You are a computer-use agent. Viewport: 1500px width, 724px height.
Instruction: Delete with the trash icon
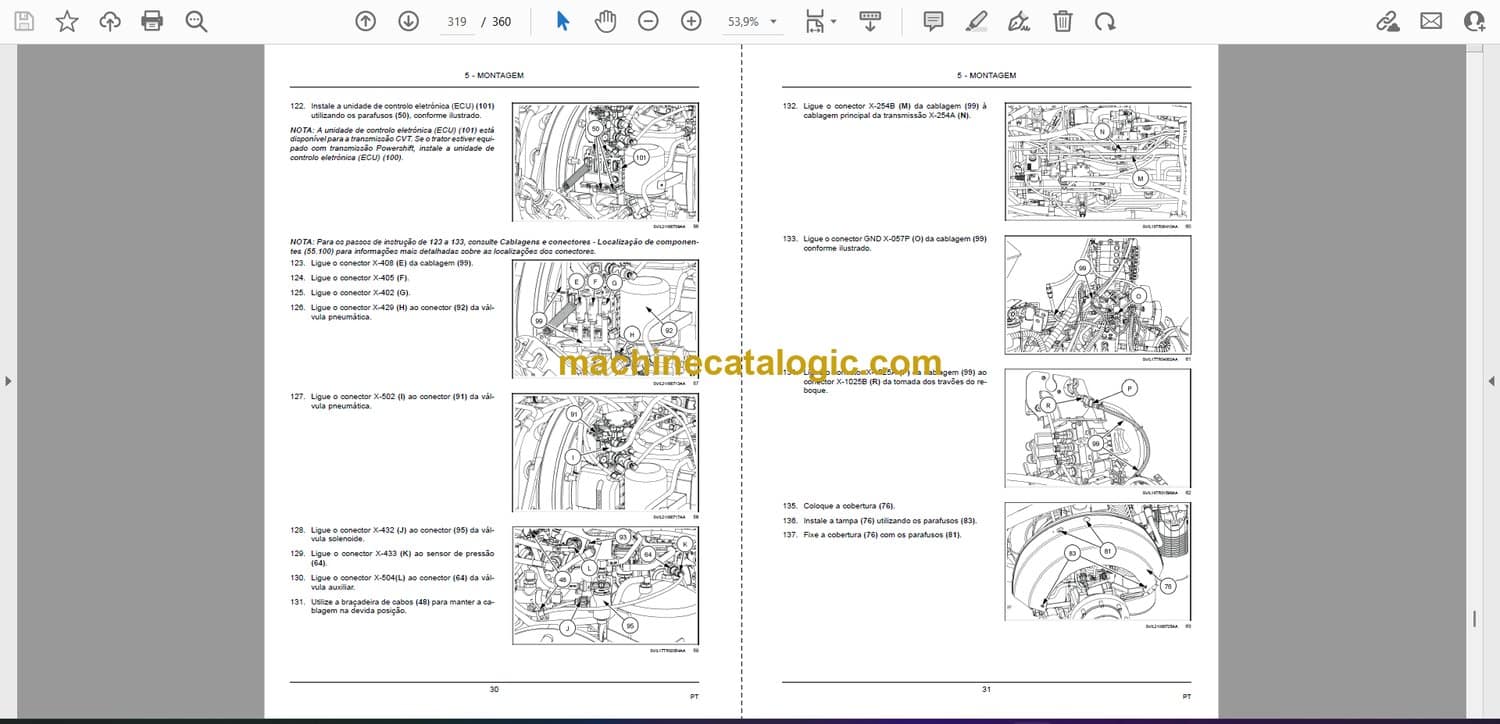pos(1063,21)
